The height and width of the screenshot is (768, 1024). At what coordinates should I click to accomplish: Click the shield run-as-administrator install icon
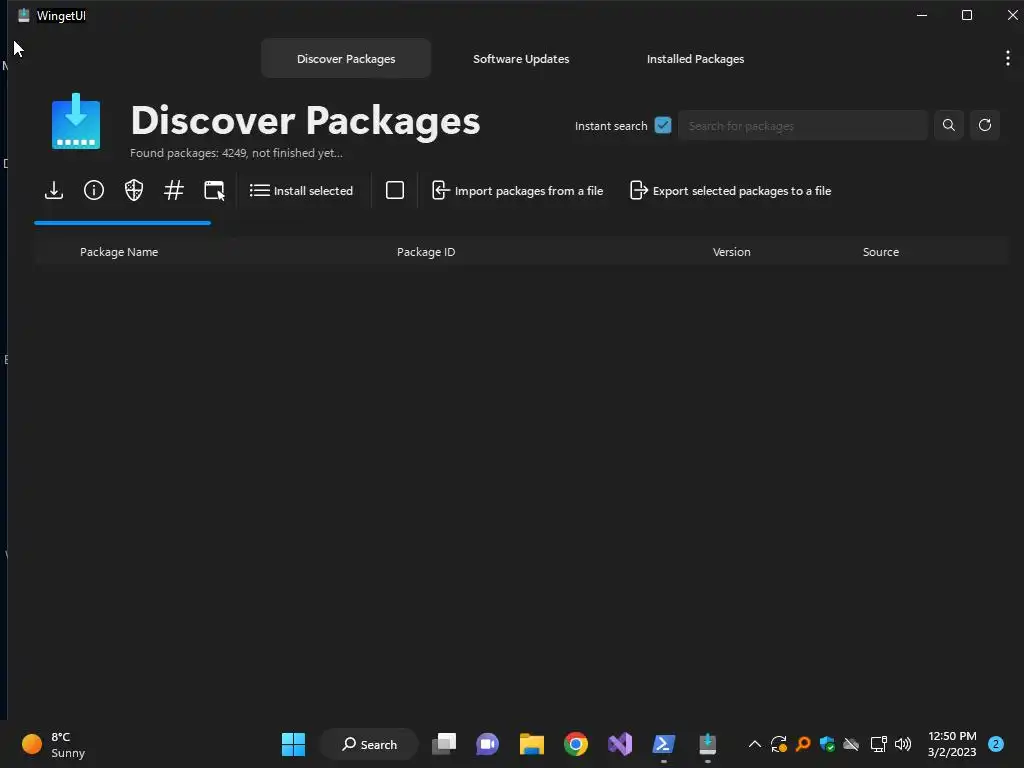(134, 191)
